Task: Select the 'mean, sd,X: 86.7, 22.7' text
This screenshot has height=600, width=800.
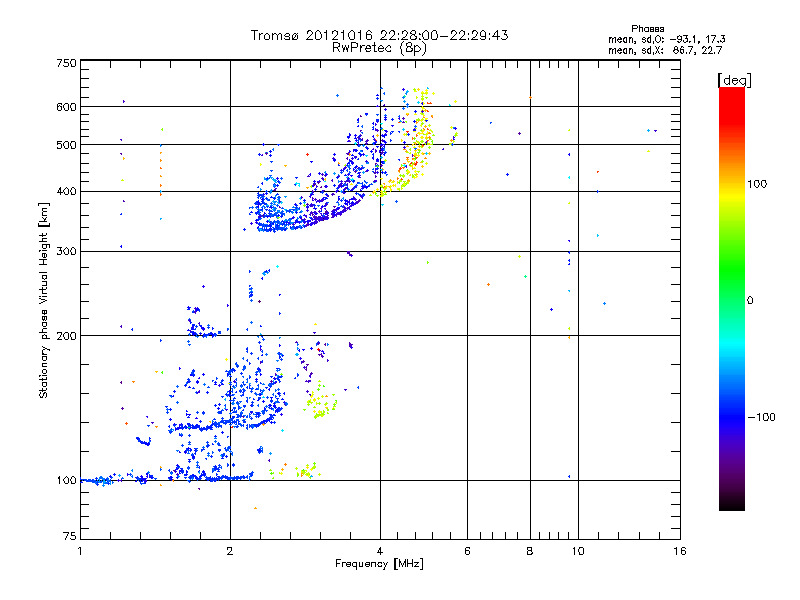Action: click(x=665, y=50)
